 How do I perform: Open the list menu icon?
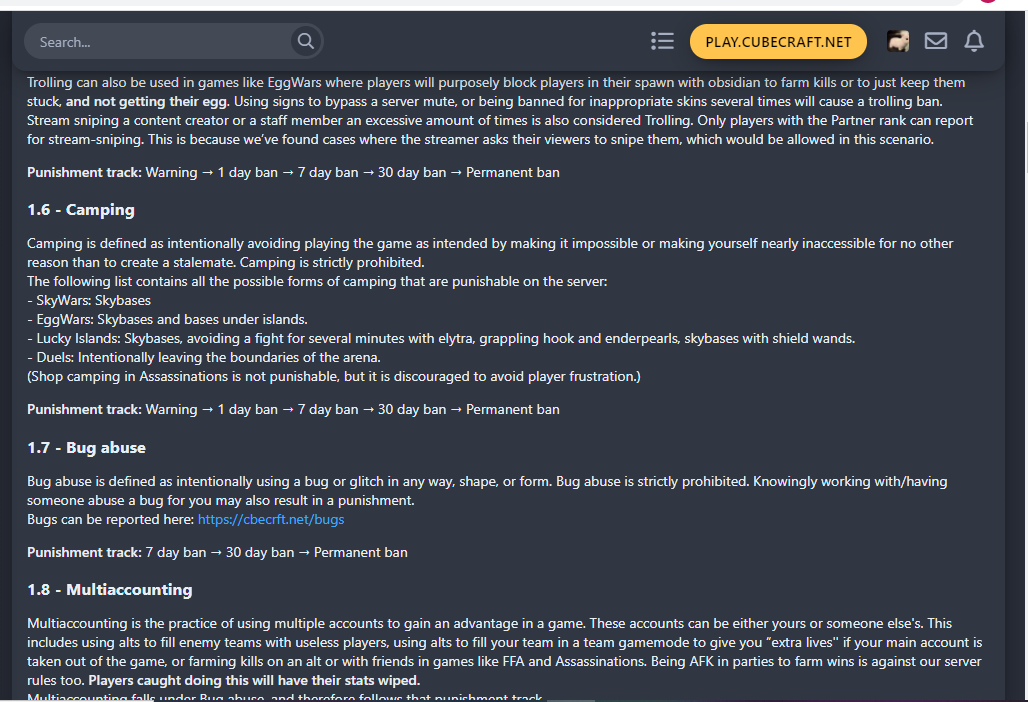(x=662, y=41)
